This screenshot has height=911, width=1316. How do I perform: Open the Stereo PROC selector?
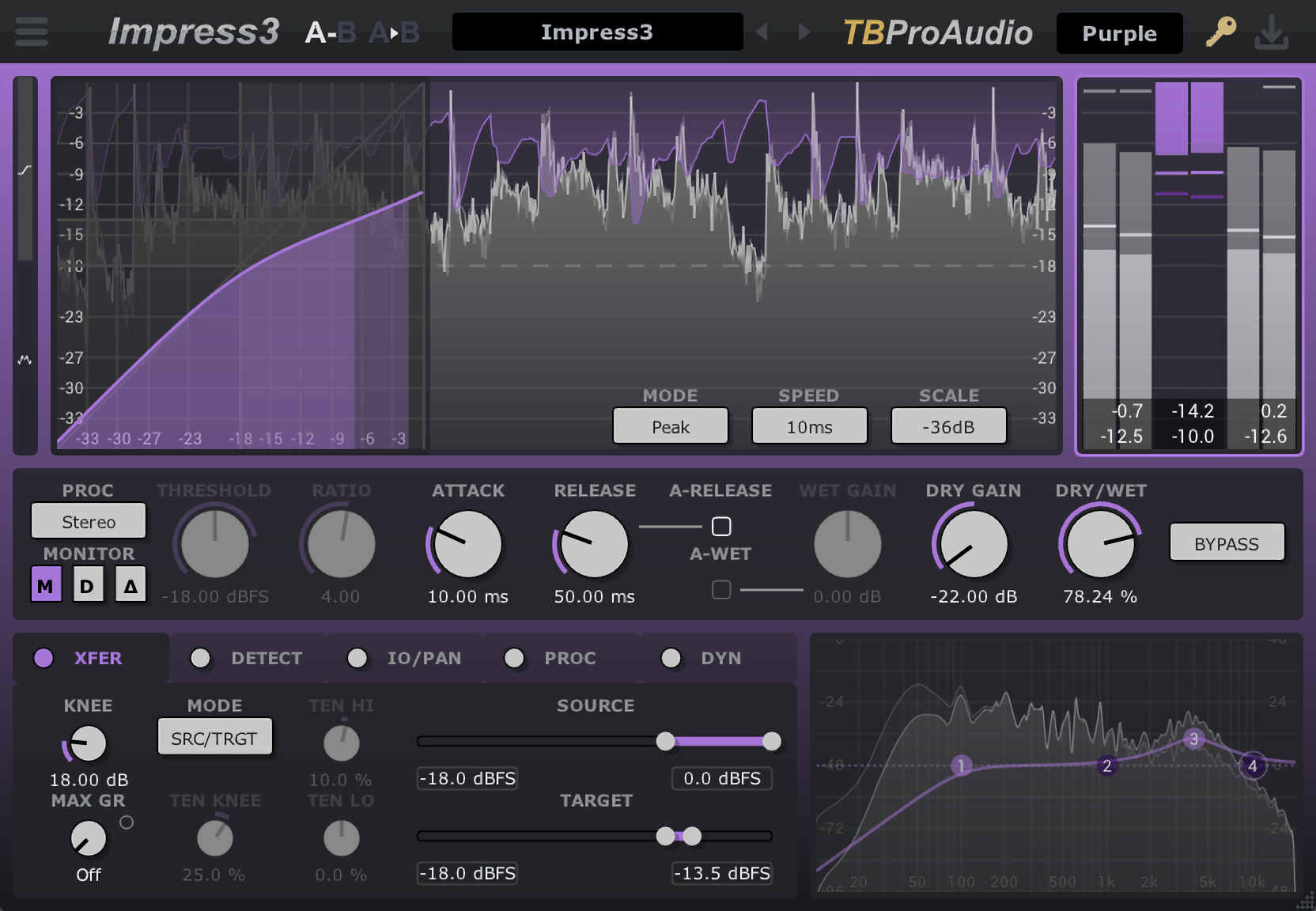(89, 521)
